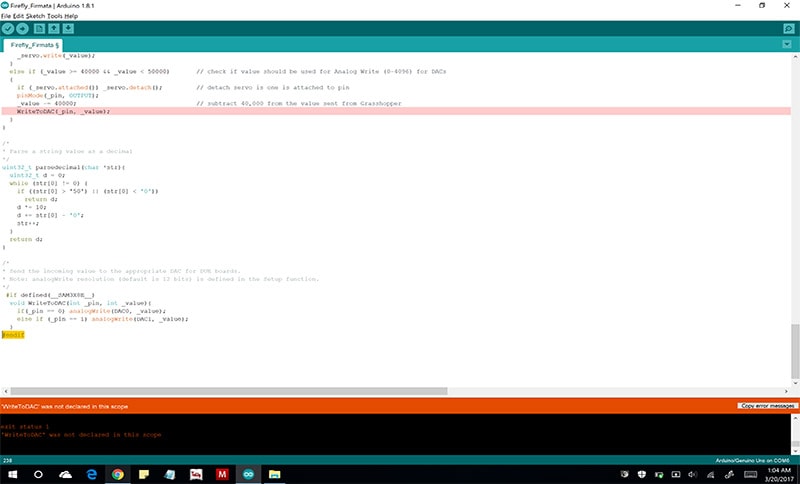Image resolution: width=800 pixels, height=484 pixels.
Task: Open the Help menu
Action: click(x=71, y=16)
